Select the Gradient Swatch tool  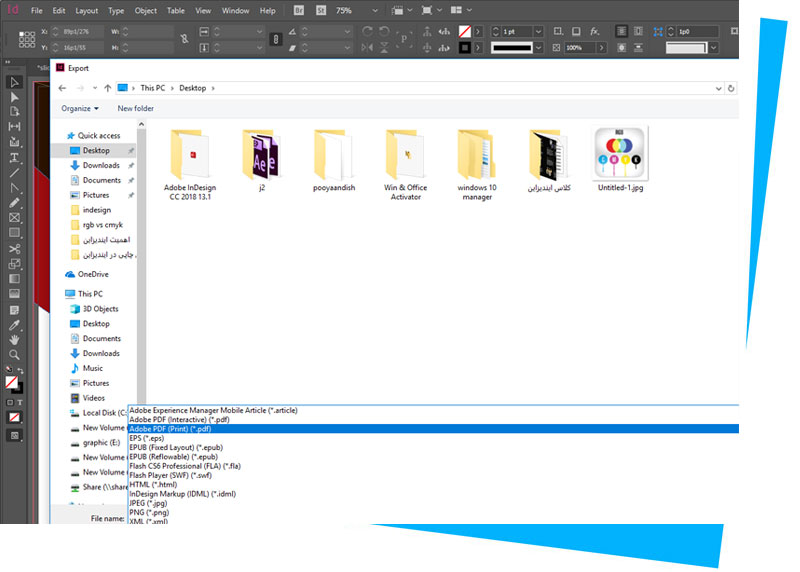point(14,279)
